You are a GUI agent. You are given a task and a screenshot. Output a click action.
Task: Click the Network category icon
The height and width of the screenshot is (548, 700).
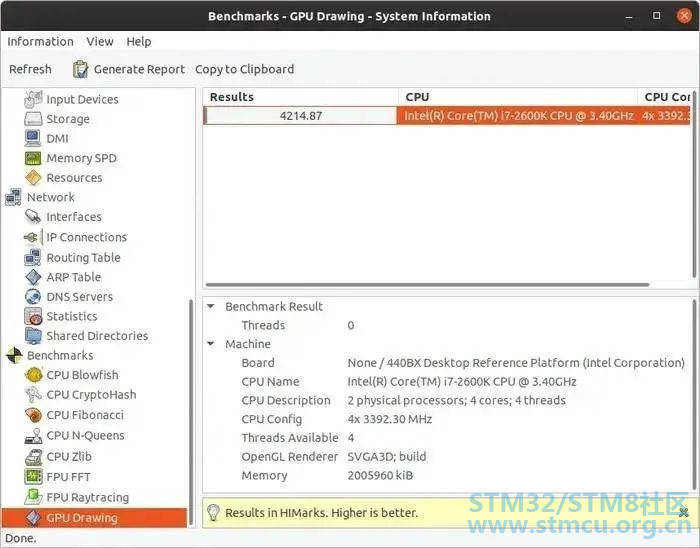pyautogui.click(x=13, y=197)
